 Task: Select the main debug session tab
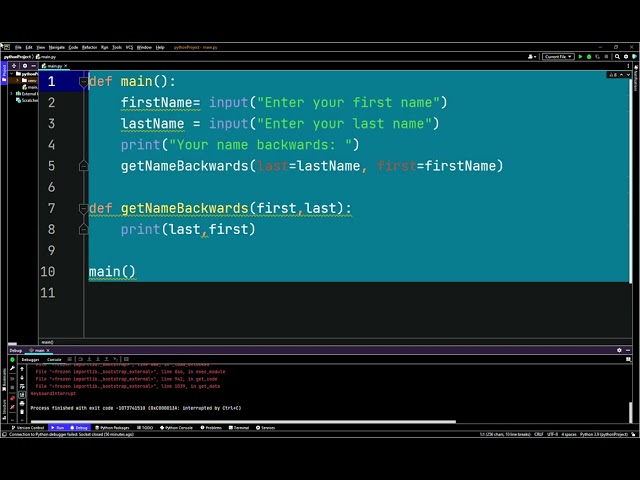pos(37,350)
